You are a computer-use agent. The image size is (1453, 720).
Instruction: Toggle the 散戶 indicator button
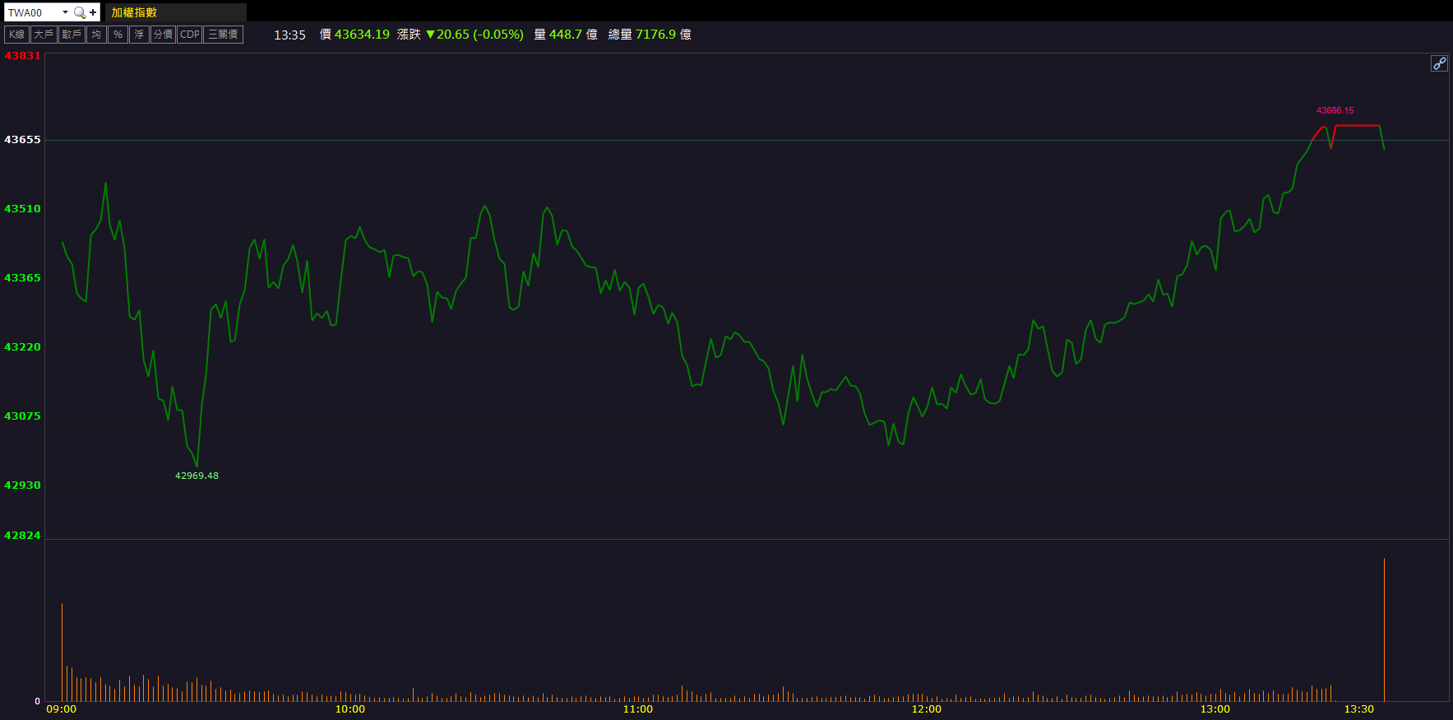(x=71, y=34)
